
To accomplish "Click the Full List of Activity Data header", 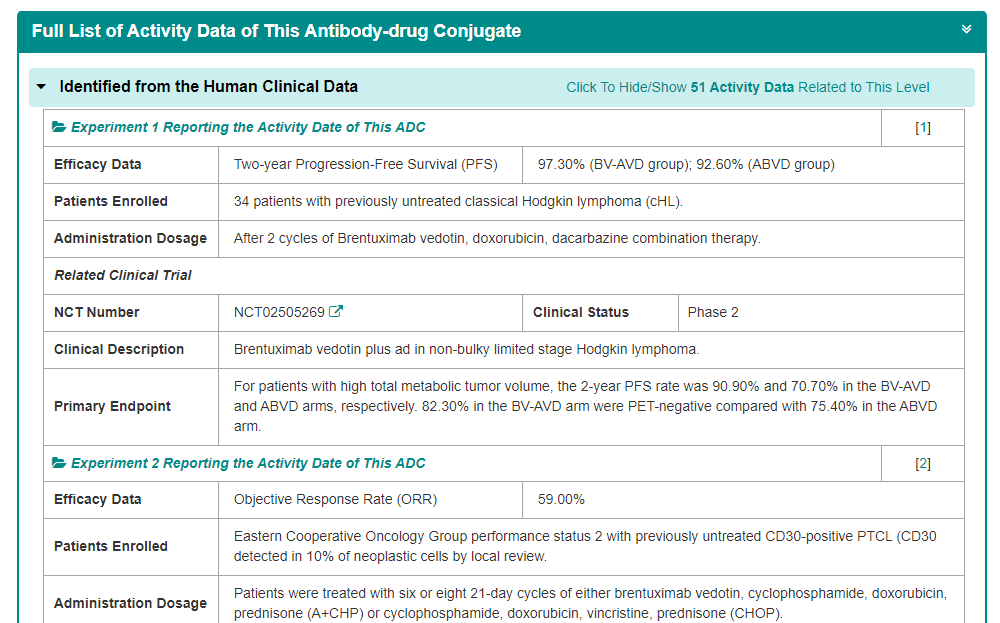I will [276, 31].
